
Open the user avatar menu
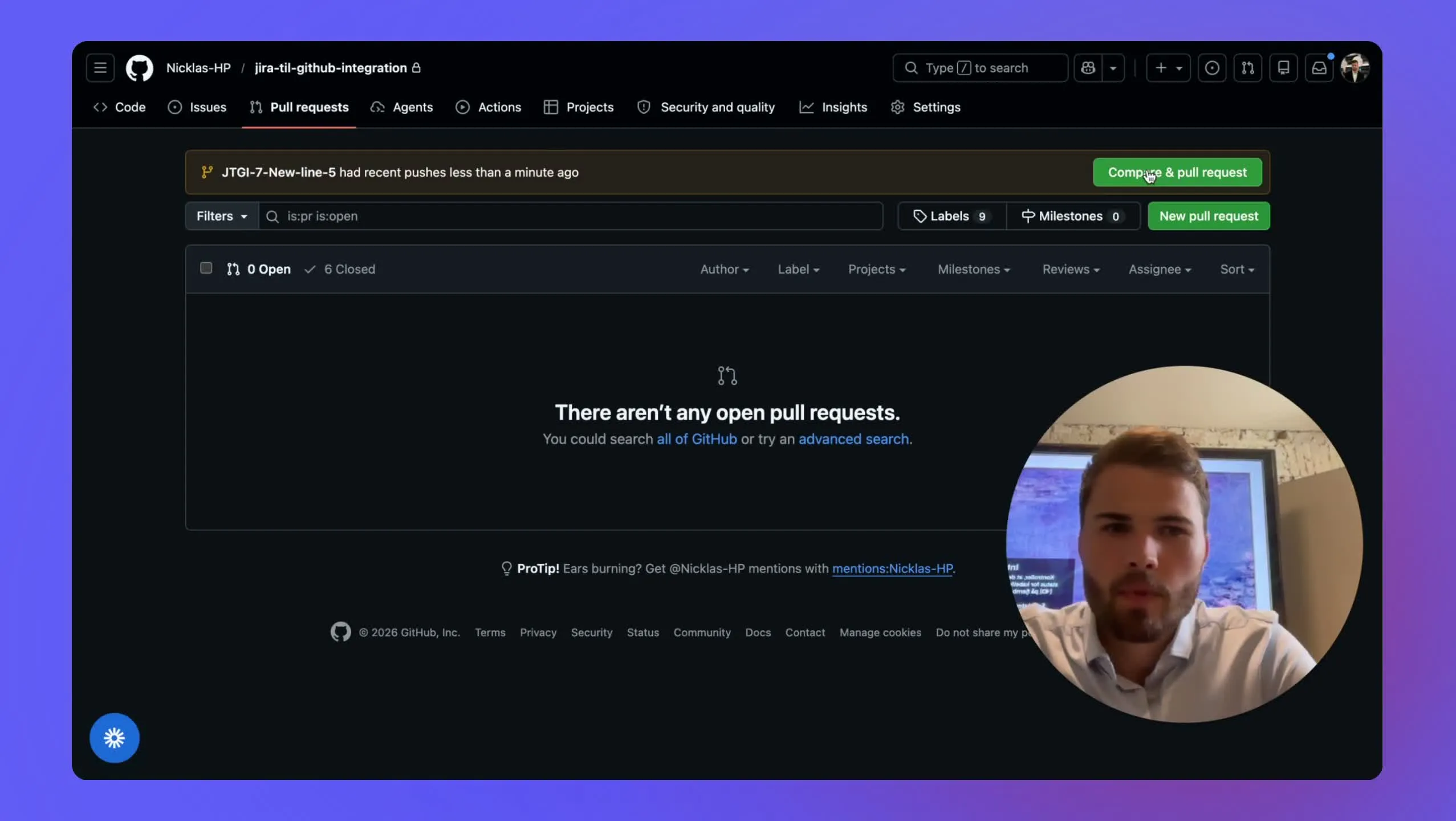(x=1355, y=68)
